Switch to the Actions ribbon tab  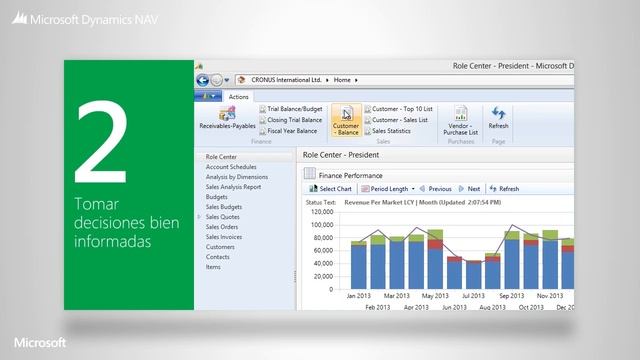click(x=238, y=97)
